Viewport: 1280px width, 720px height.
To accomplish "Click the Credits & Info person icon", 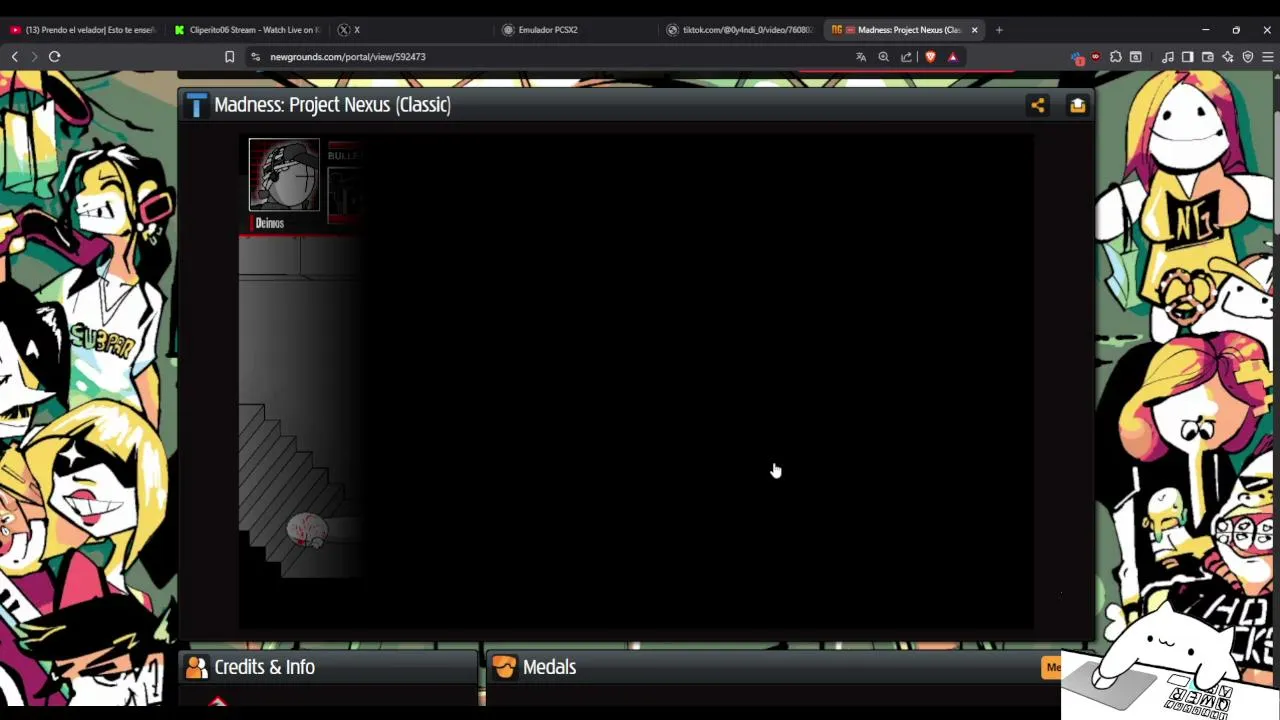I will (196, 667).
